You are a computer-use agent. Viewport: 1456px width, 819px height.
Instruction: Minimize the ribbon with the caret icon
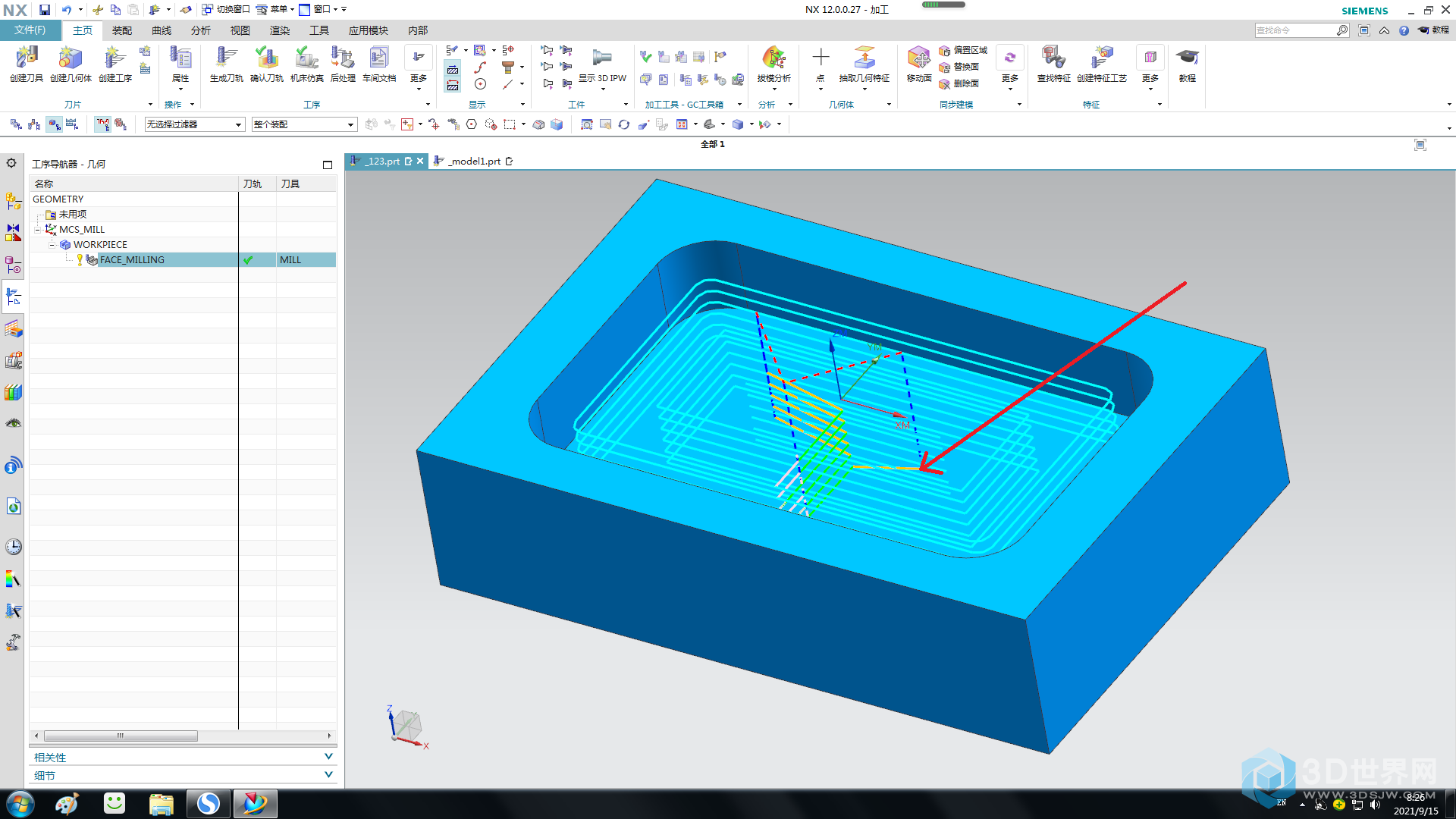pos(1384,30)
